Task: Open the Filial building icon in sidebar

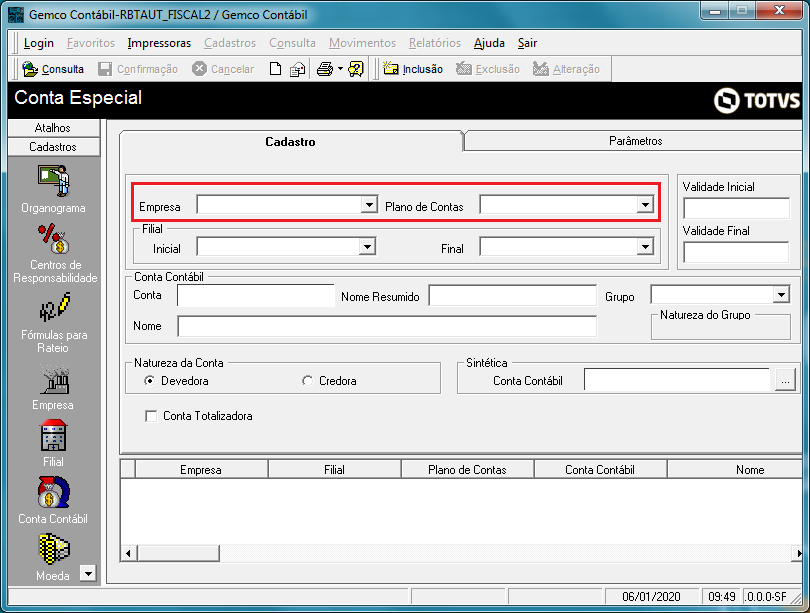Action: (53, 436)
